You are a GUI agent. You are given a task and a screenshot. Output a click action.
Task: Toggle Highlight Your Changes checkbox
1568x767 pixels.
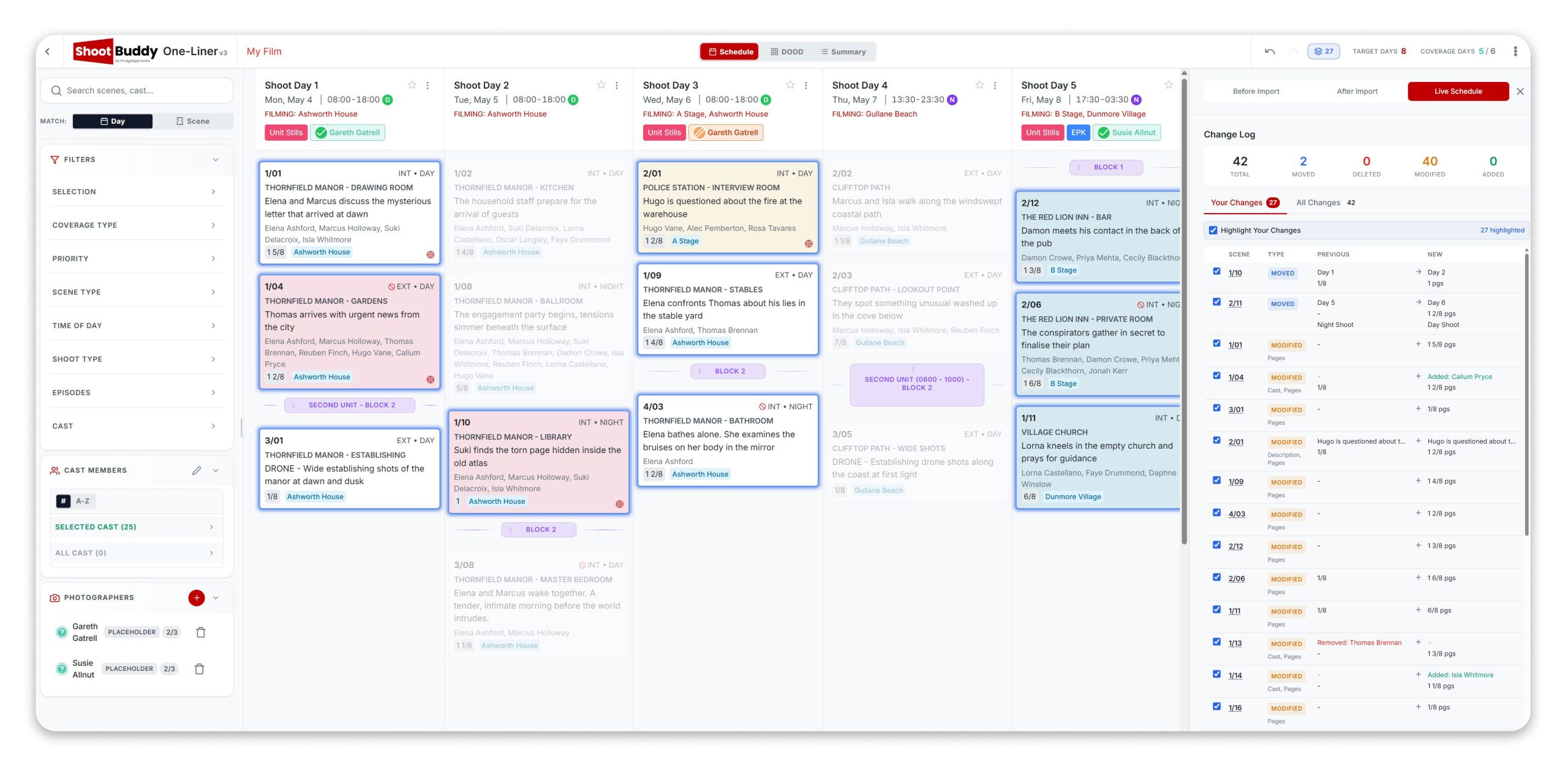click(x=1213, y=230)
